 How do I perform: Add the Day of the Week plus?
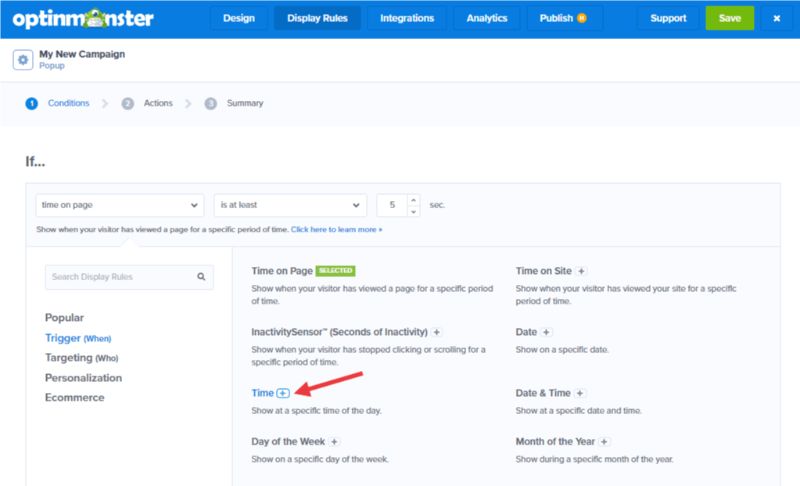[334, 442]
